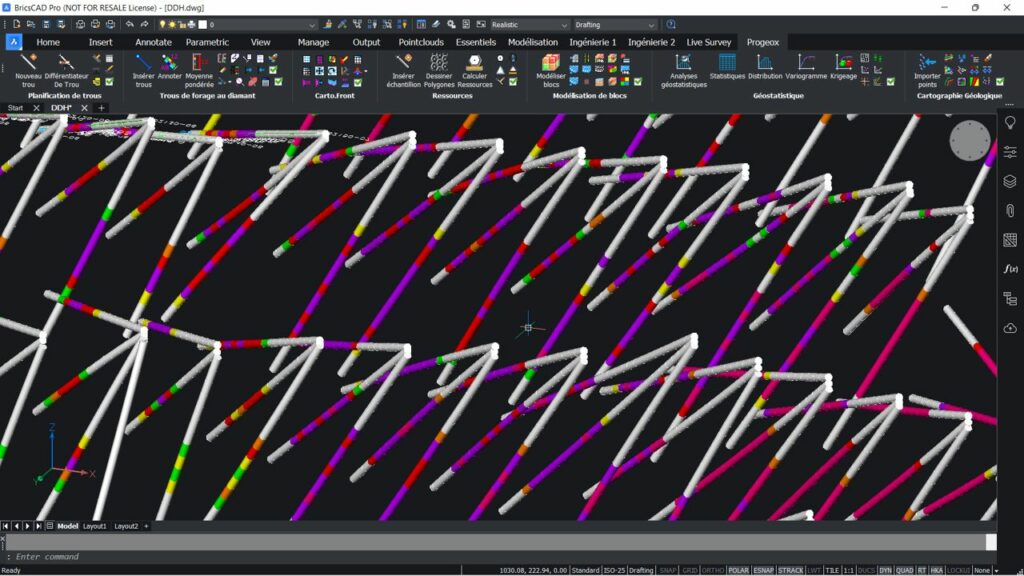Click the Standard text style in status bar
The image size is (1024, 576).
585,570
